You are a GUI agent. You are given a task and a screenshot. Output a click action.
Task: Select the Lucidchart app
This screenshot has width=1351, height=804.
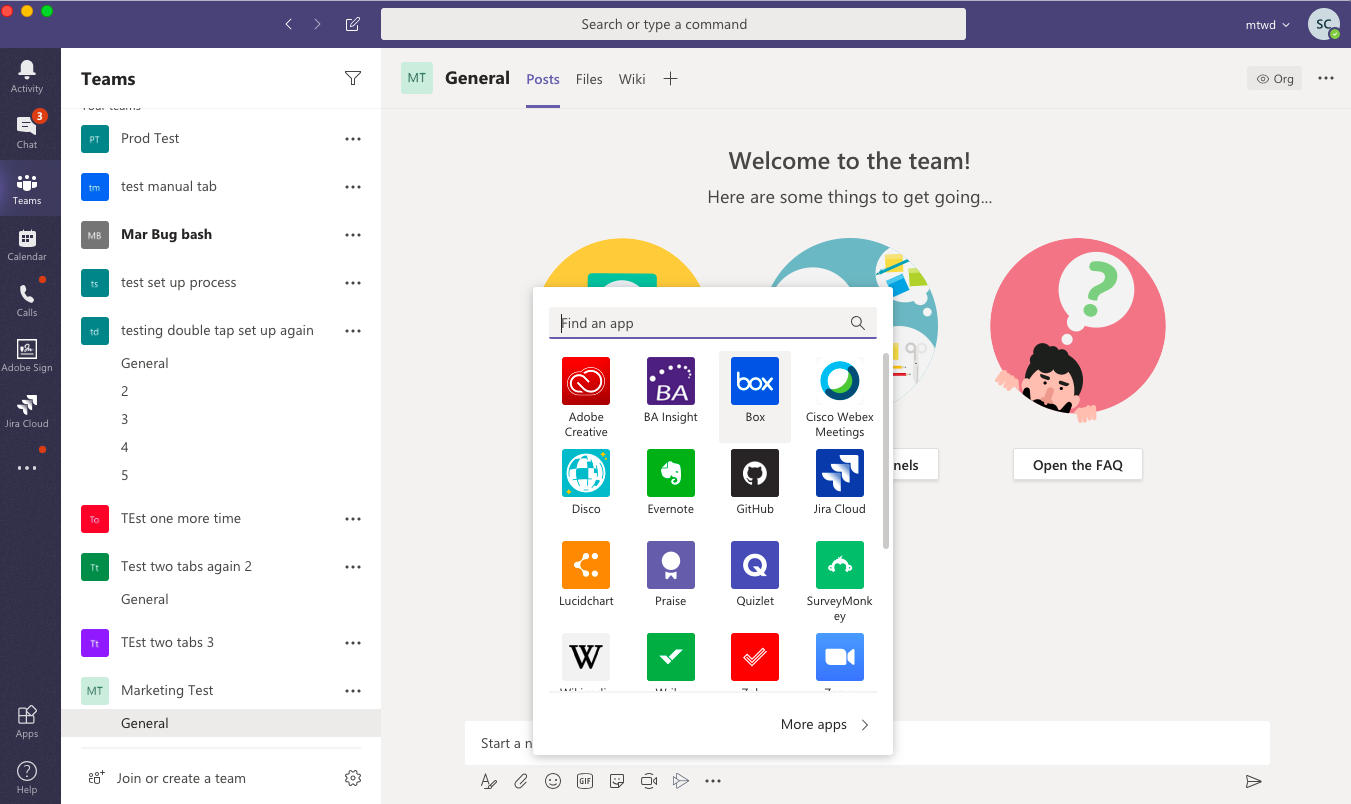pyautogui.click(x=586, y=574)
